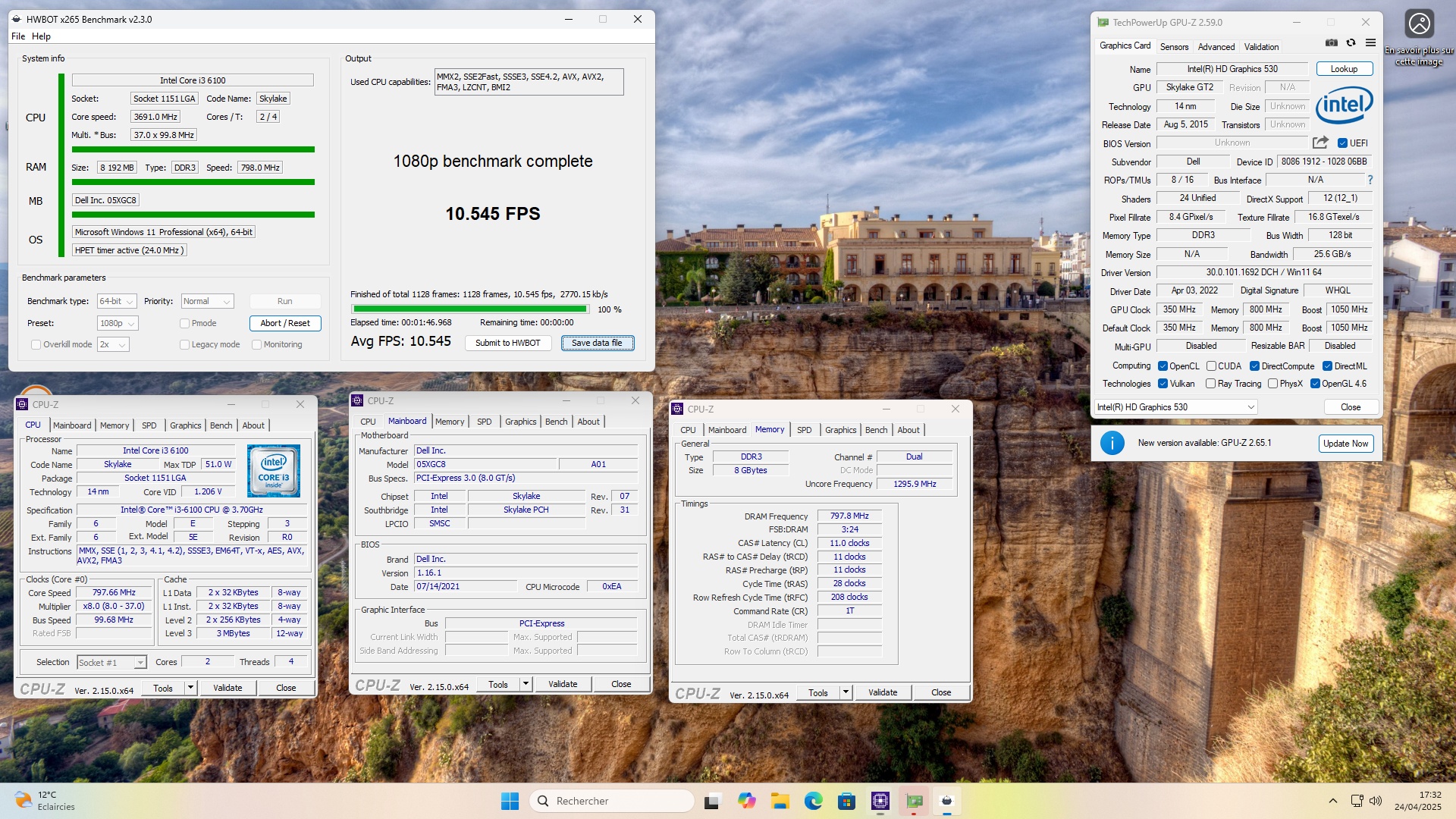
Task: Open Microsoft Edge from the taskbar
Action: (x=813, y=801)
